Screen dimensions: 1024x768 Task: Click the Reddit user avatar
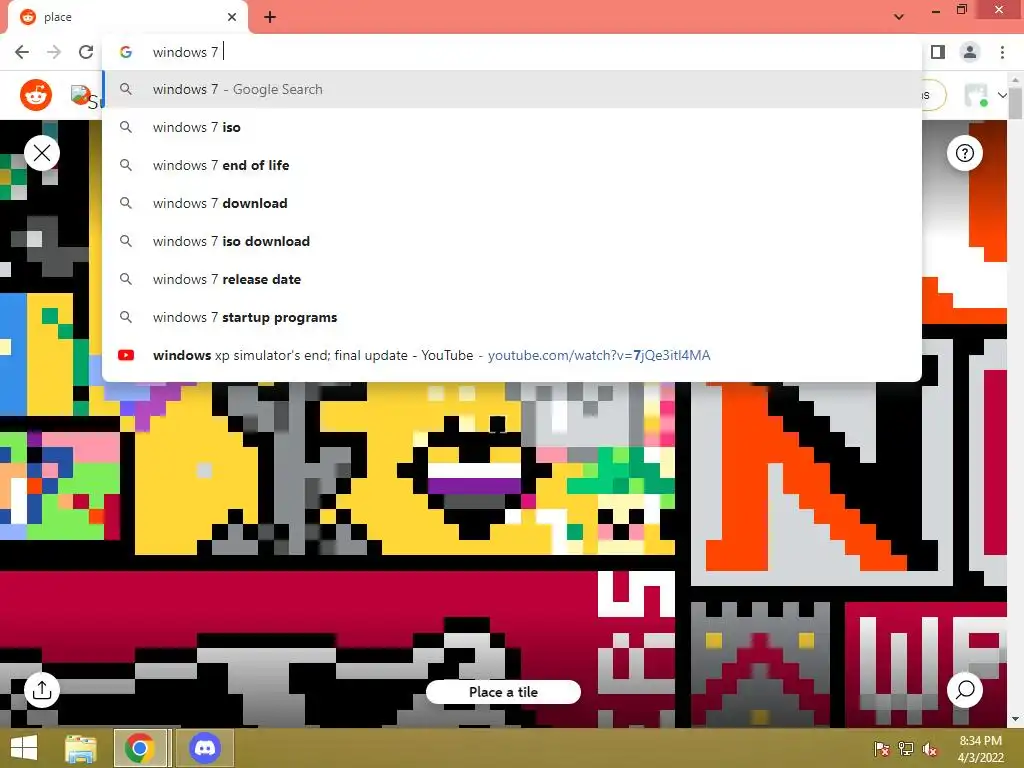point(976,95)
